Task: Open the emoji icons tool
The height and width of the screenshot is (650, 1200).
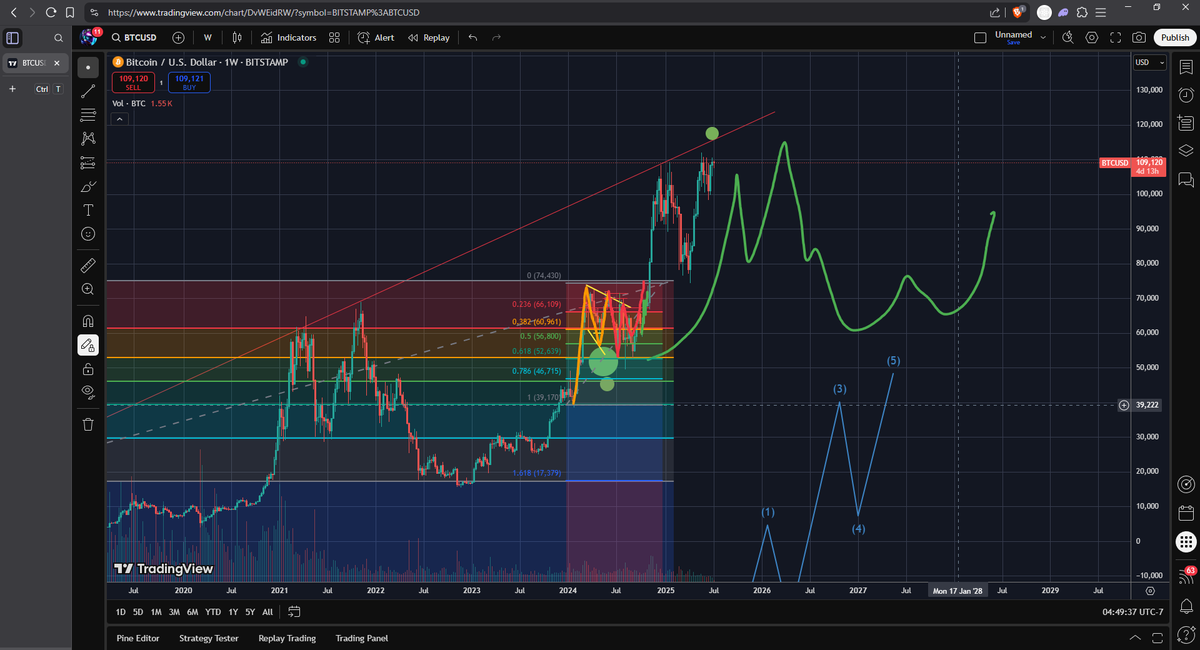Action: click(x=88, y=233)
